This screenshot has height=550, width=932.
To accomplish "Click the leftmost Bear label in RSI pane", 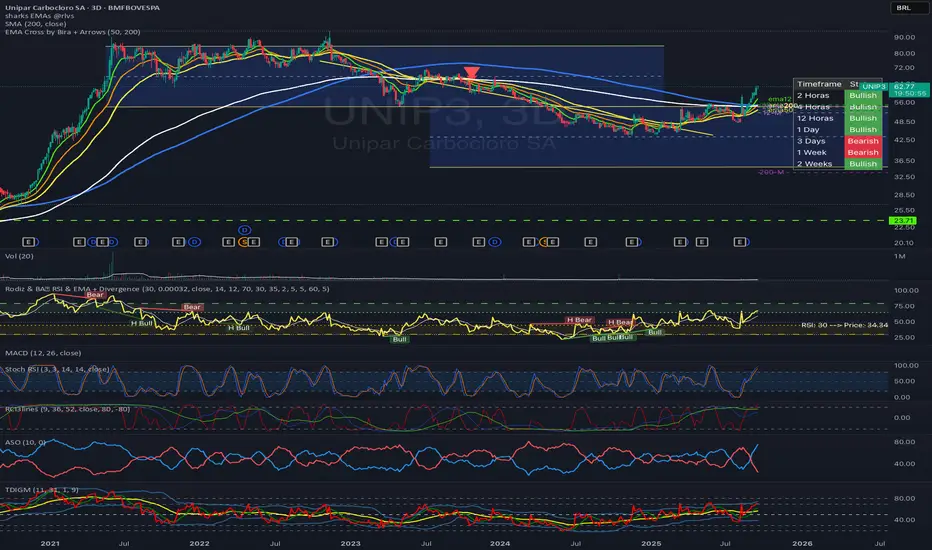I will 95,294.
